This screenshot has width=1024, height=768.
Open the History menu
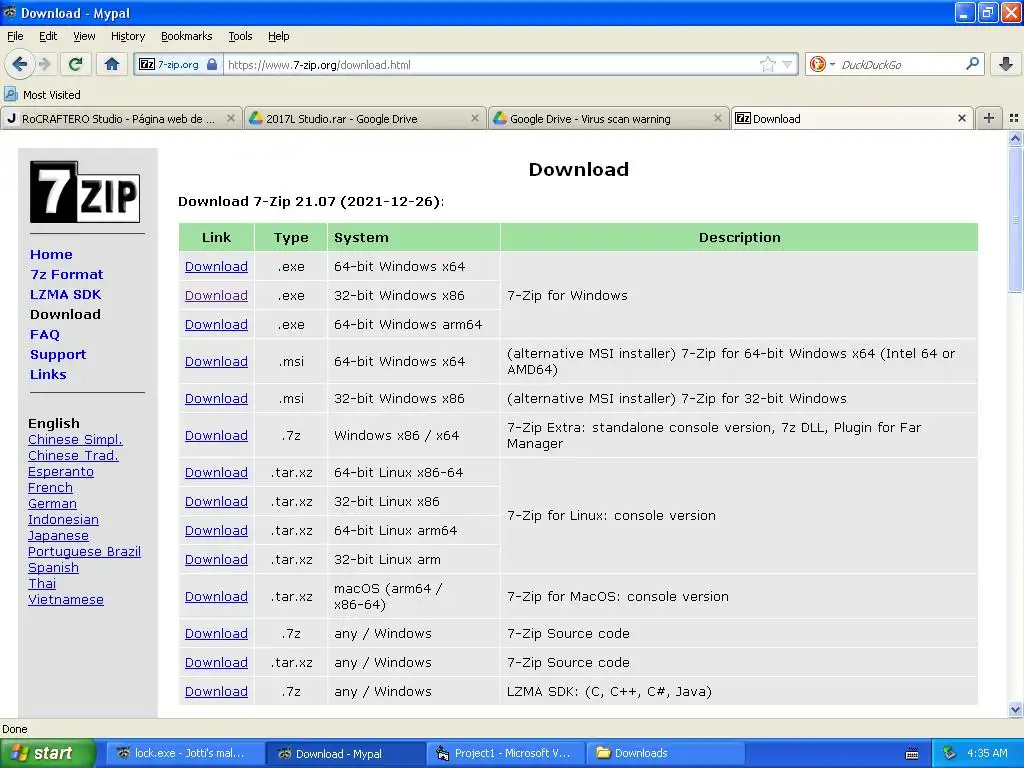(128, 36)
